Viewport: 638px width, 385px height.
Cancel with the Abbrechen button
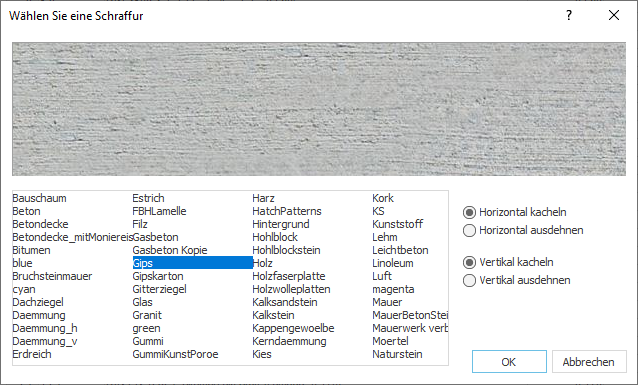(x=589, y=361)
